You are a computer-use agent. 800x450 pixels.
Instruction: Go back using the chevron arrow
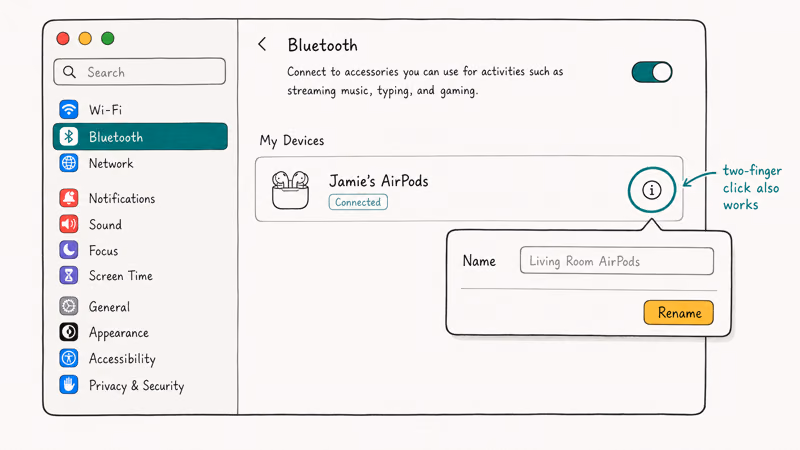[262, 44]
